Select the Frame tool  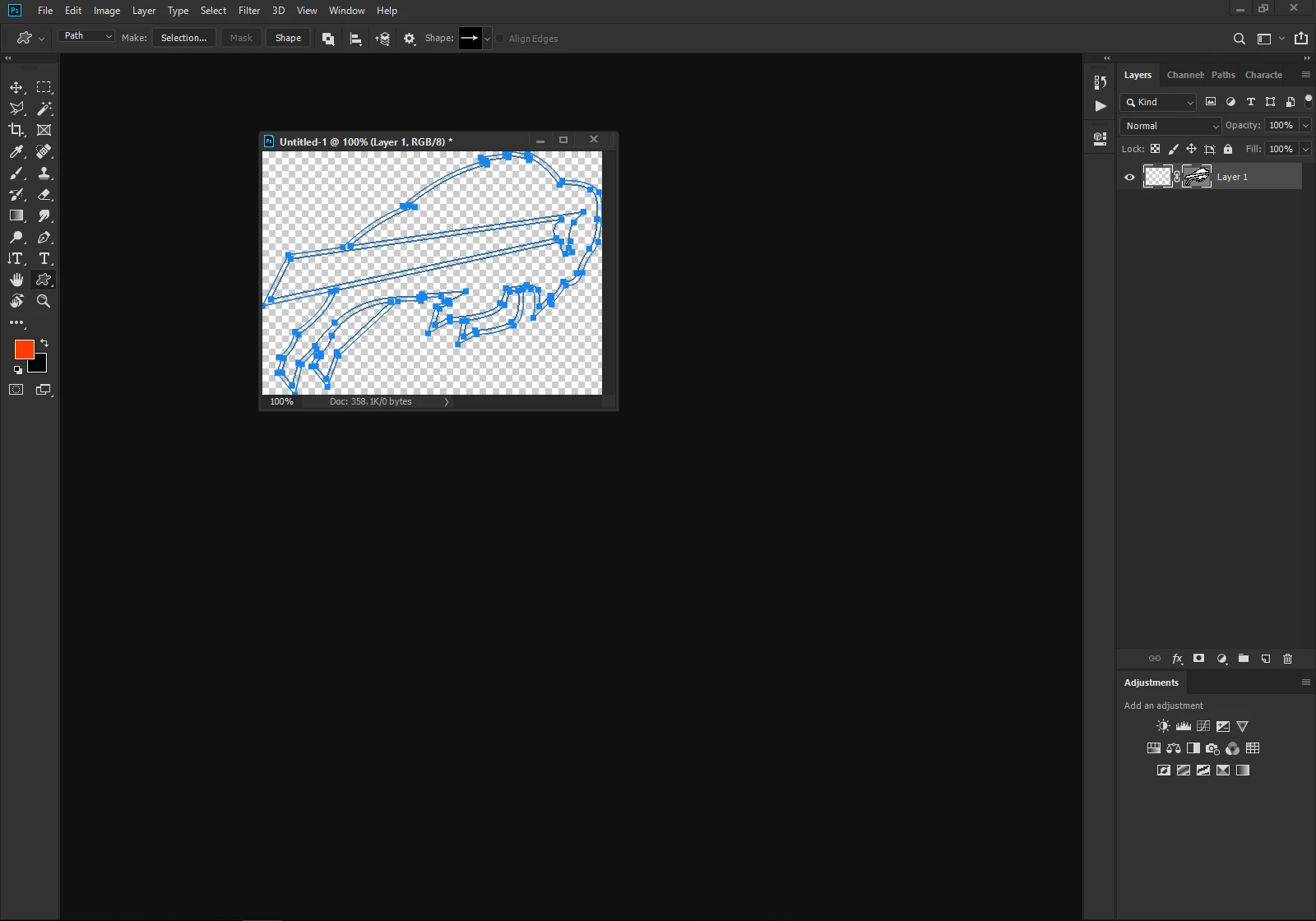click(x=44, y=130)
